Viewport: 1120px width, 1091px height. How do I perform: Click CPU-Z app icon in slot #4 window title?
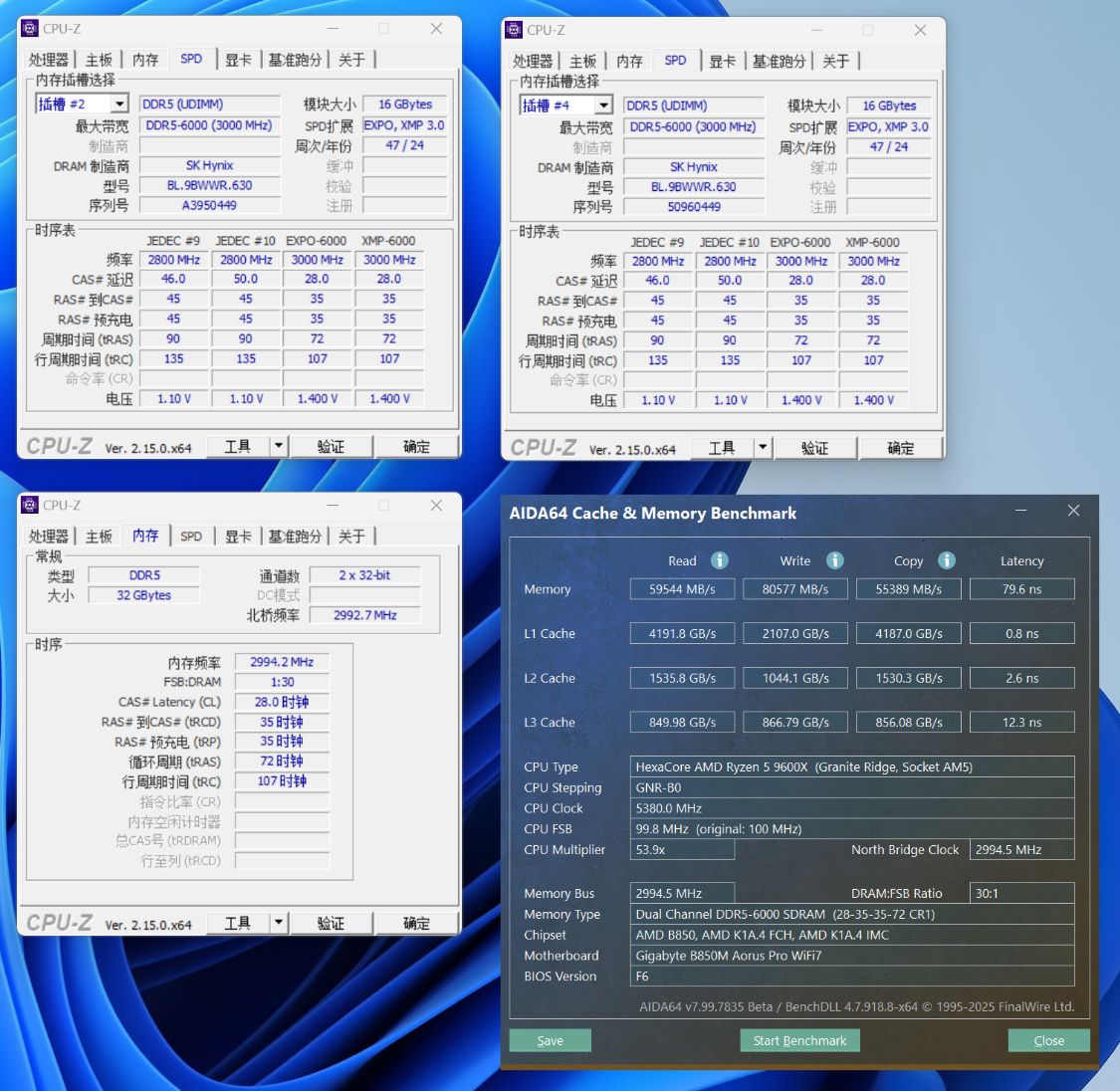(514, 30)
